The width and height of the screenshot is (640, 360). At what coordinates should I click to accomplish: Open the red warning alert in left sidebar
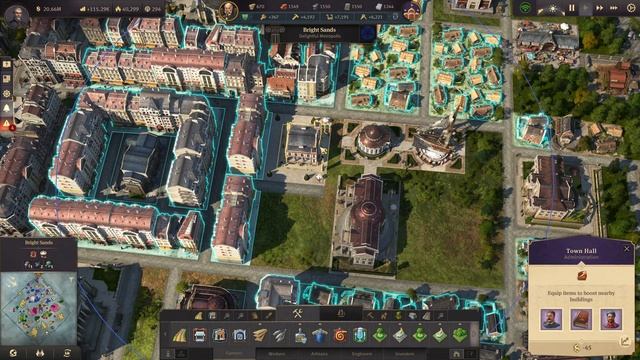click(x=7, y=123)
